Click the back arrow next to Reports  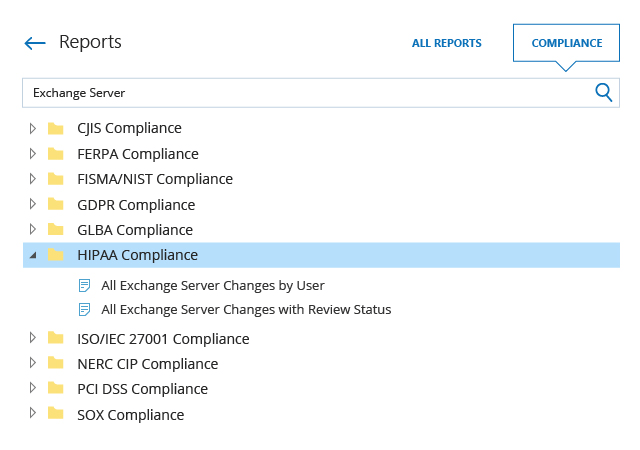[35, 43]
